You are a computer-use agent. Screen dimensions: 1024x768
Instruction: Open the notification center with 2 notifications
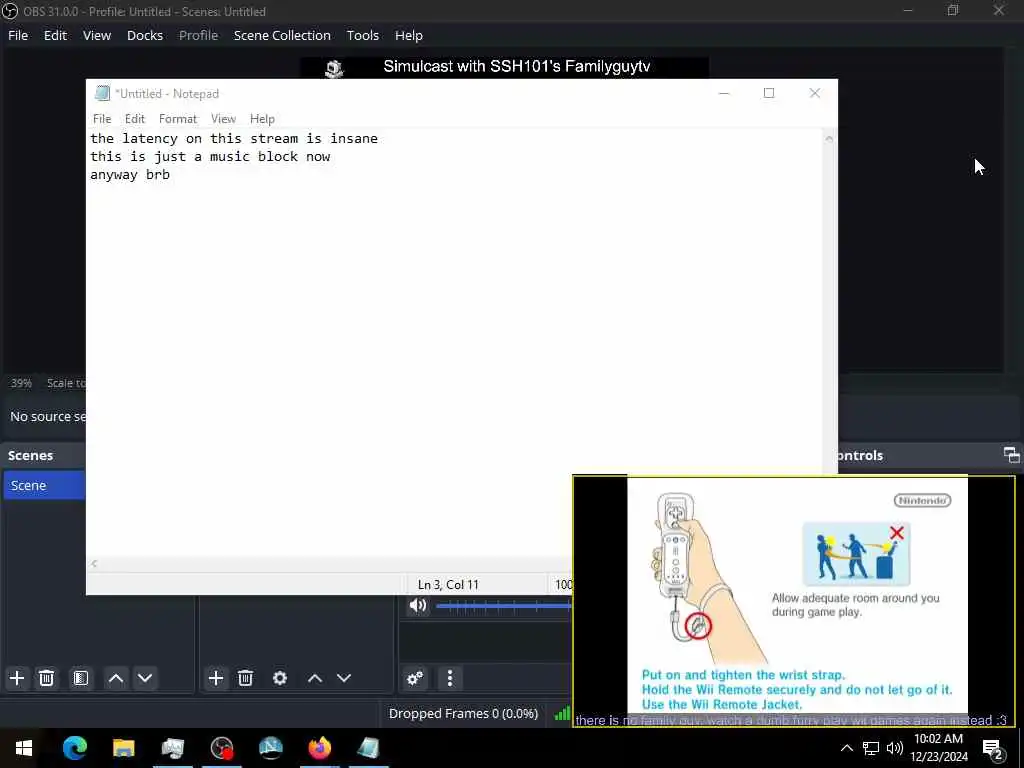tap(993, 749)
